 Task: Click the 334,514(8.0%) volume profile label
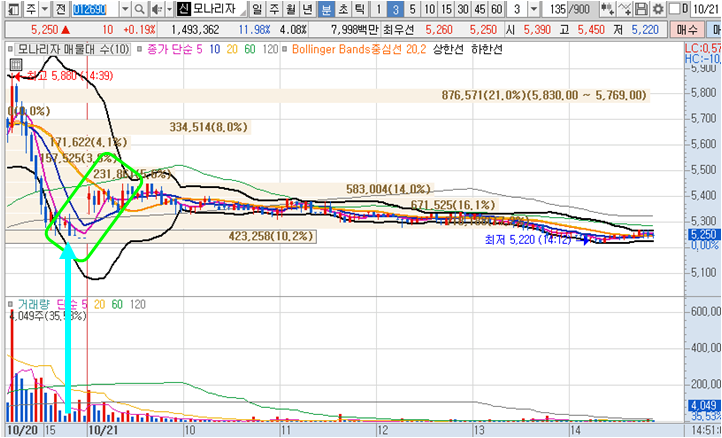click(209, 127)
